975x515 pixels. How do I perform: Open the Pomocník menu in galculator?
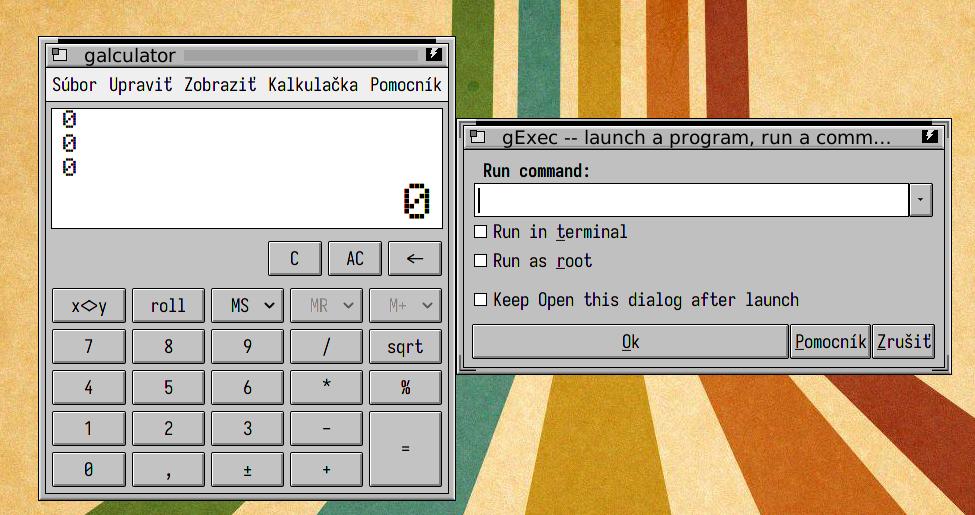point(406,85)
